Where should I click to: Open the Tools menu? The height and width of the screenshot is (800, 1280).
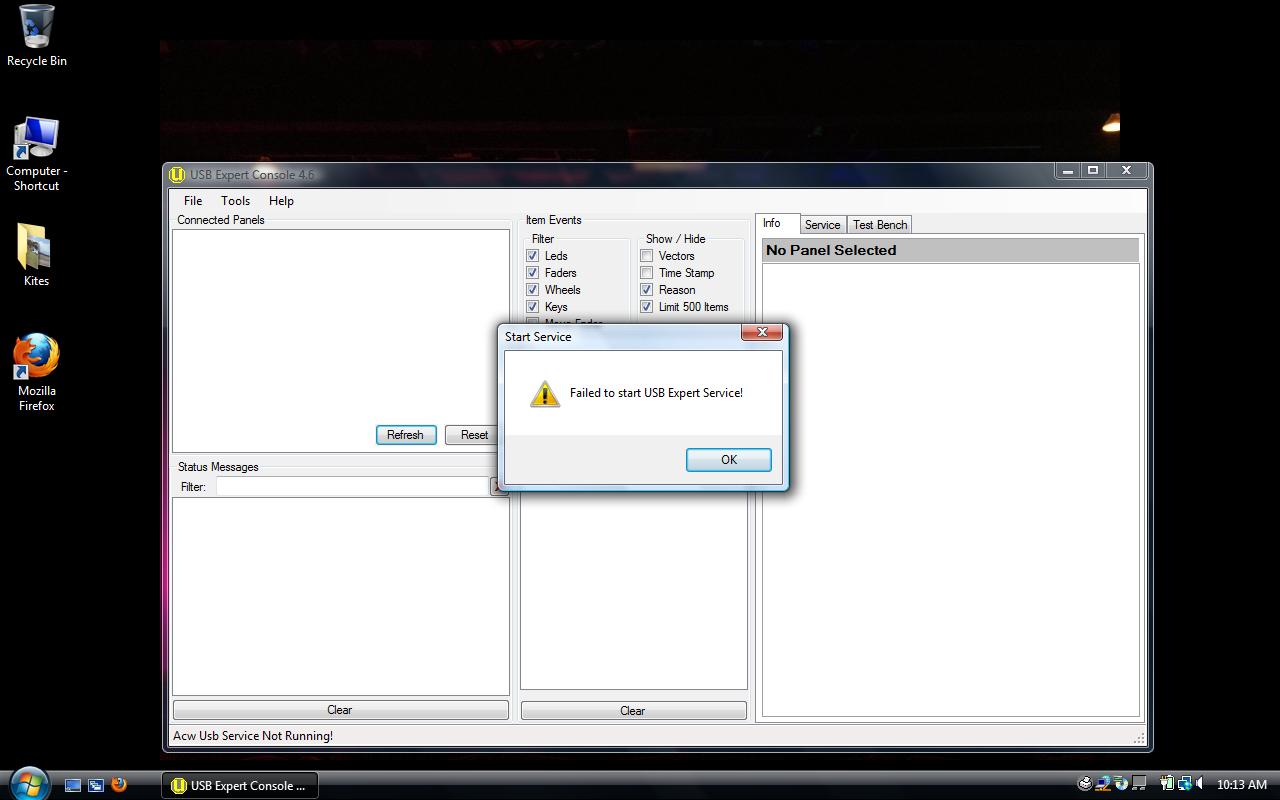coord(236,201)
